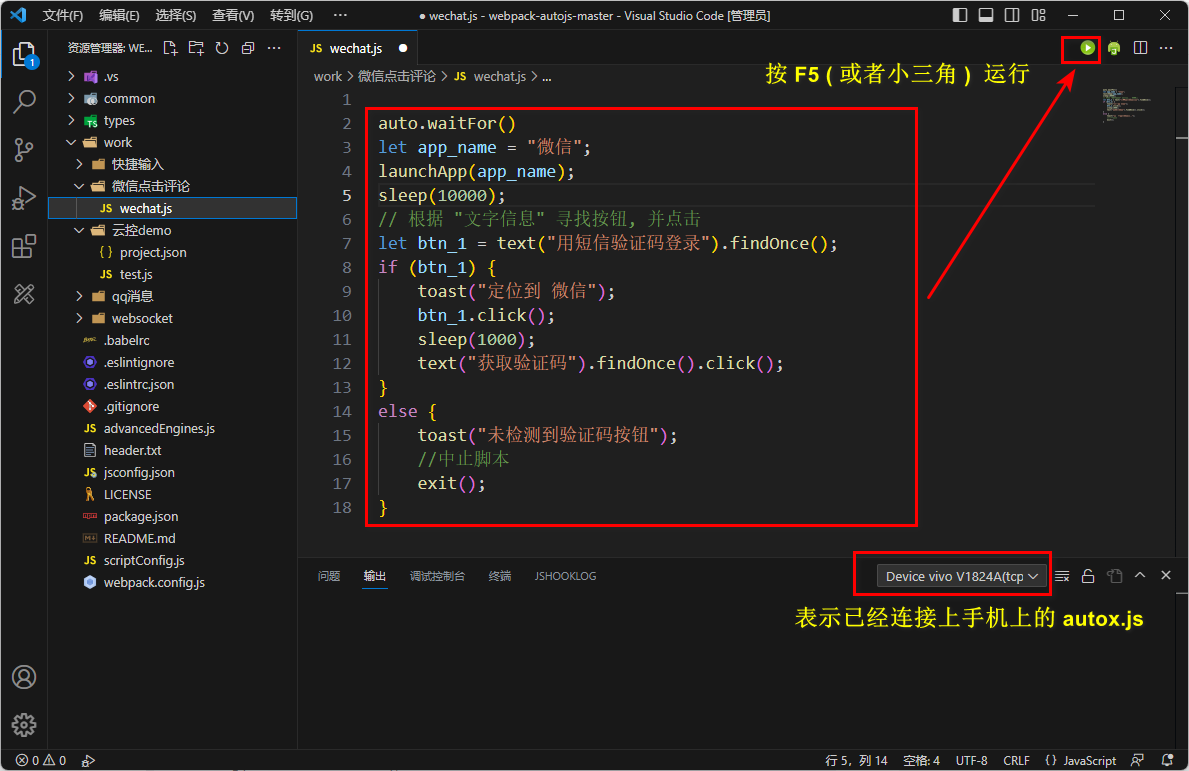
Task: Change indentation setting 空格: 4
Action: coord(921,760)
